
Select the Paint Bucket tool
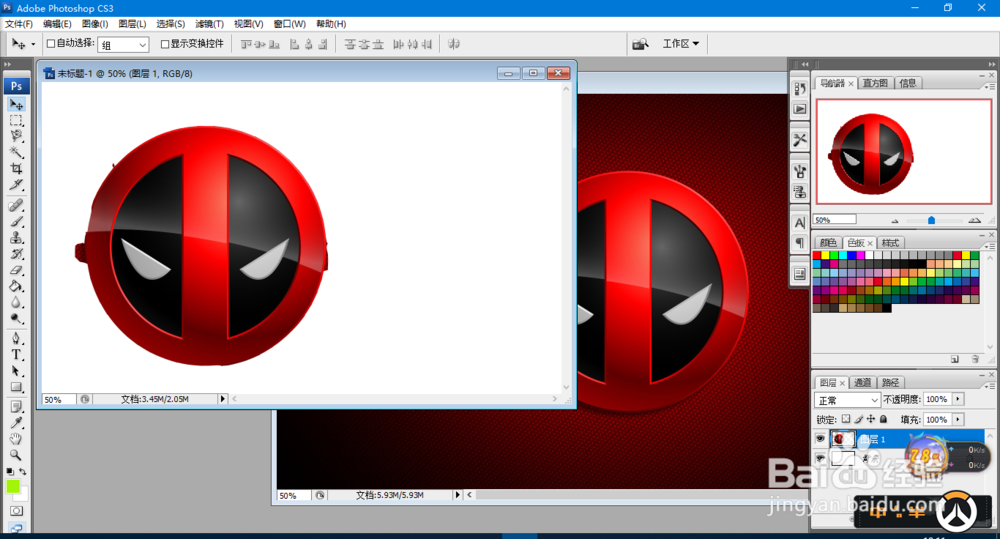17,286
